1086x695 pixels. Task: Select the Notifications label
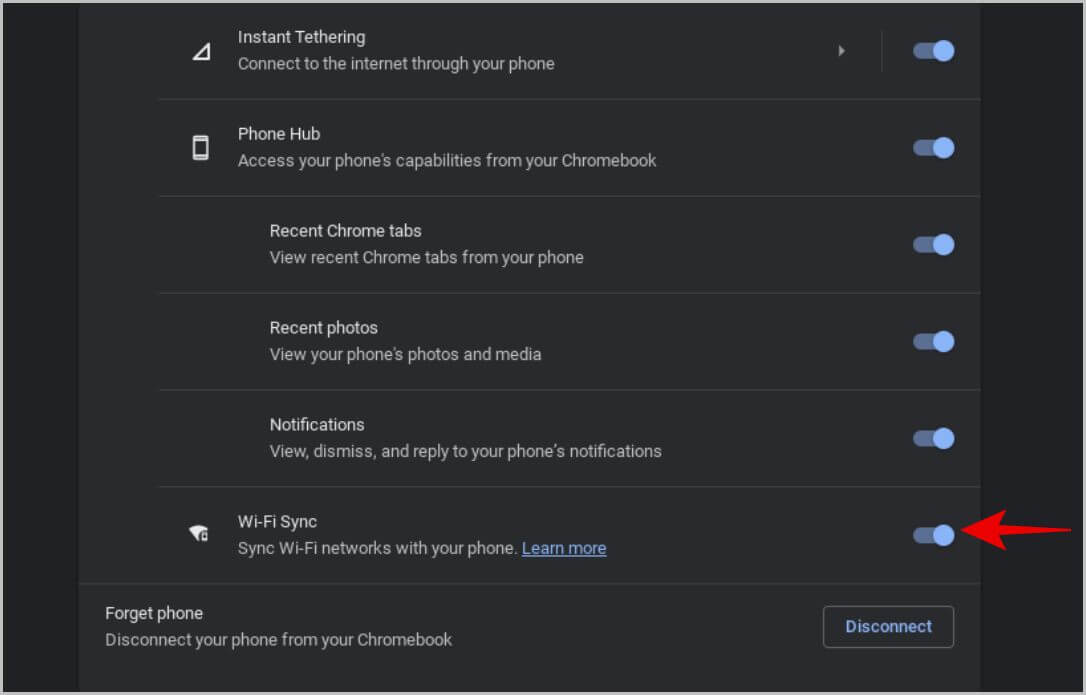(317, 425)
